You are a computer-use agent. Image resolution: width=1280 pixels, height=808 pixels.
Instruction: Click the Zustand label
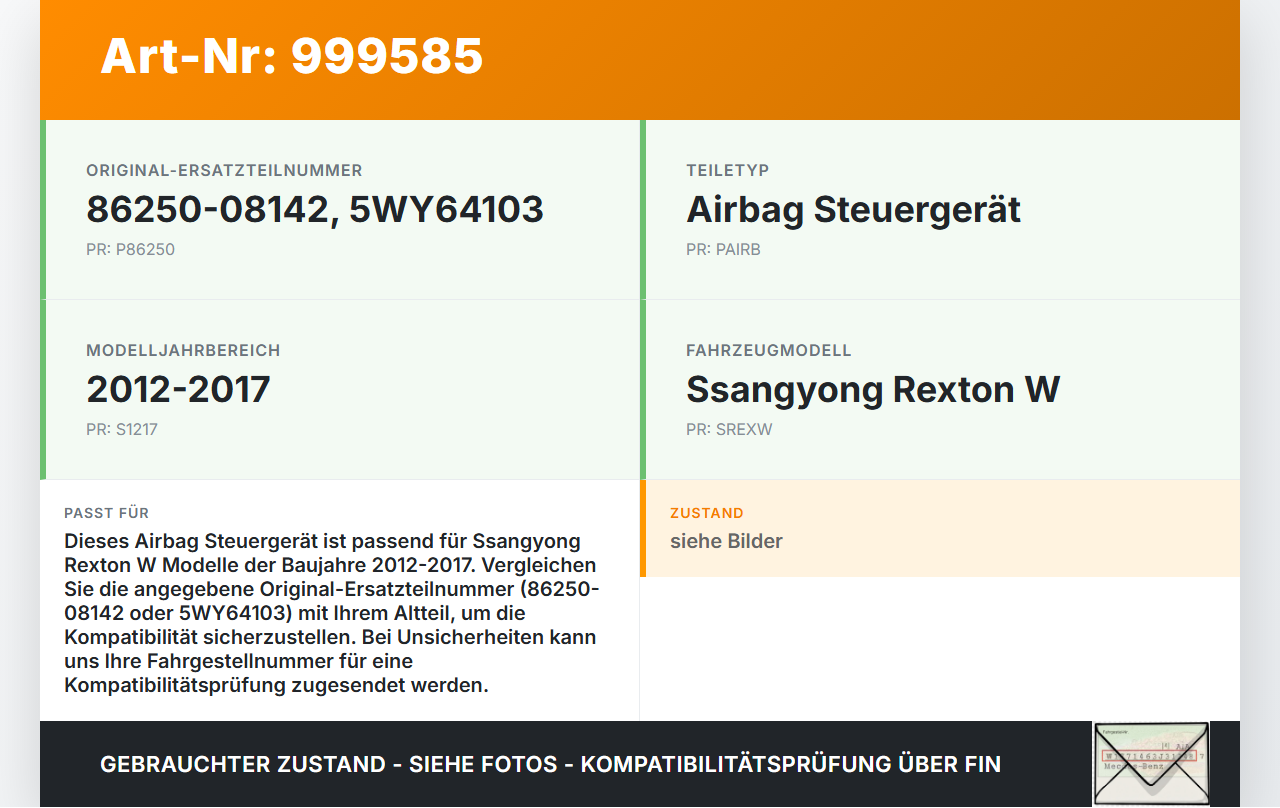click(707, 513)
